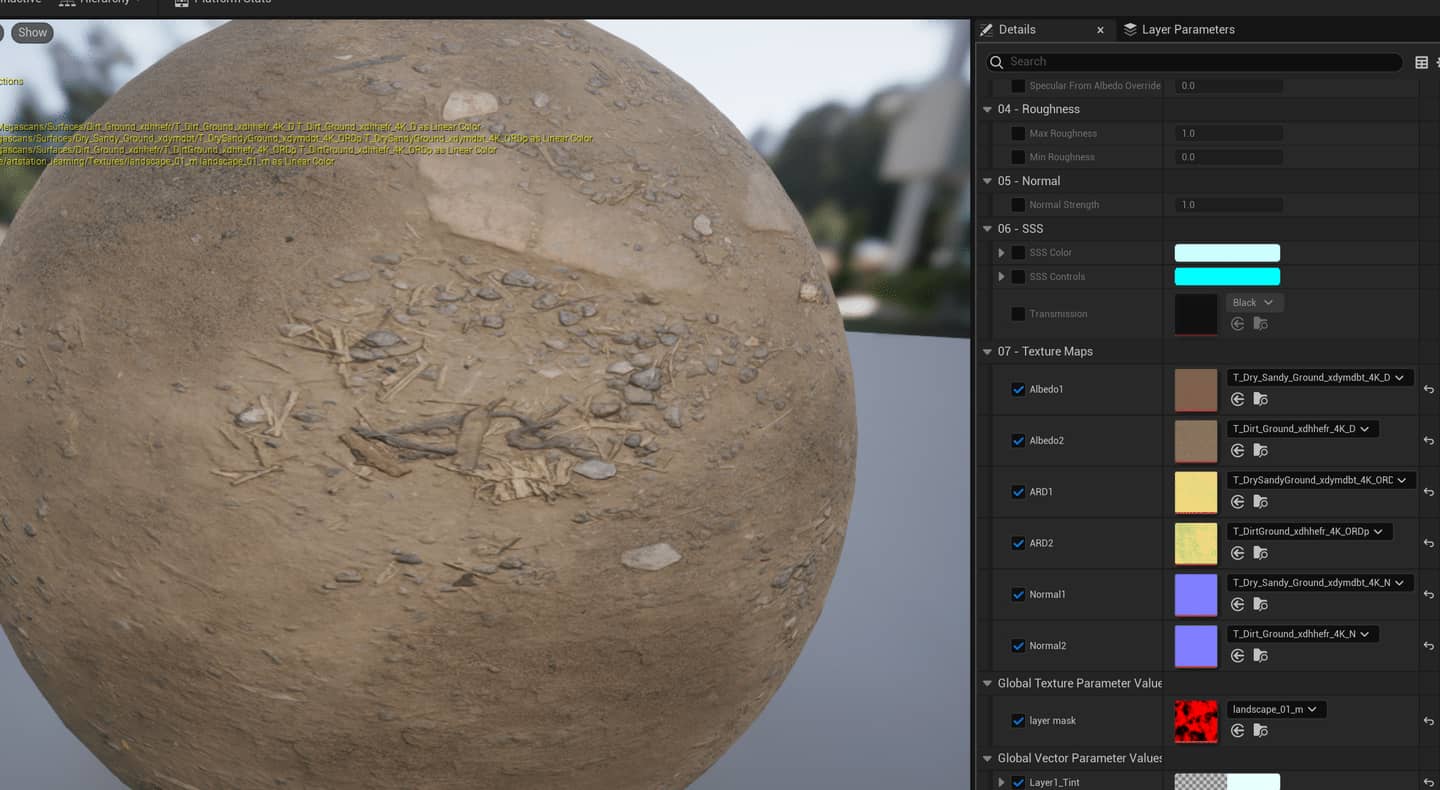1440x790 pixels.
Task: Expand SSS Controls channel values
Action: point(1001,277)
